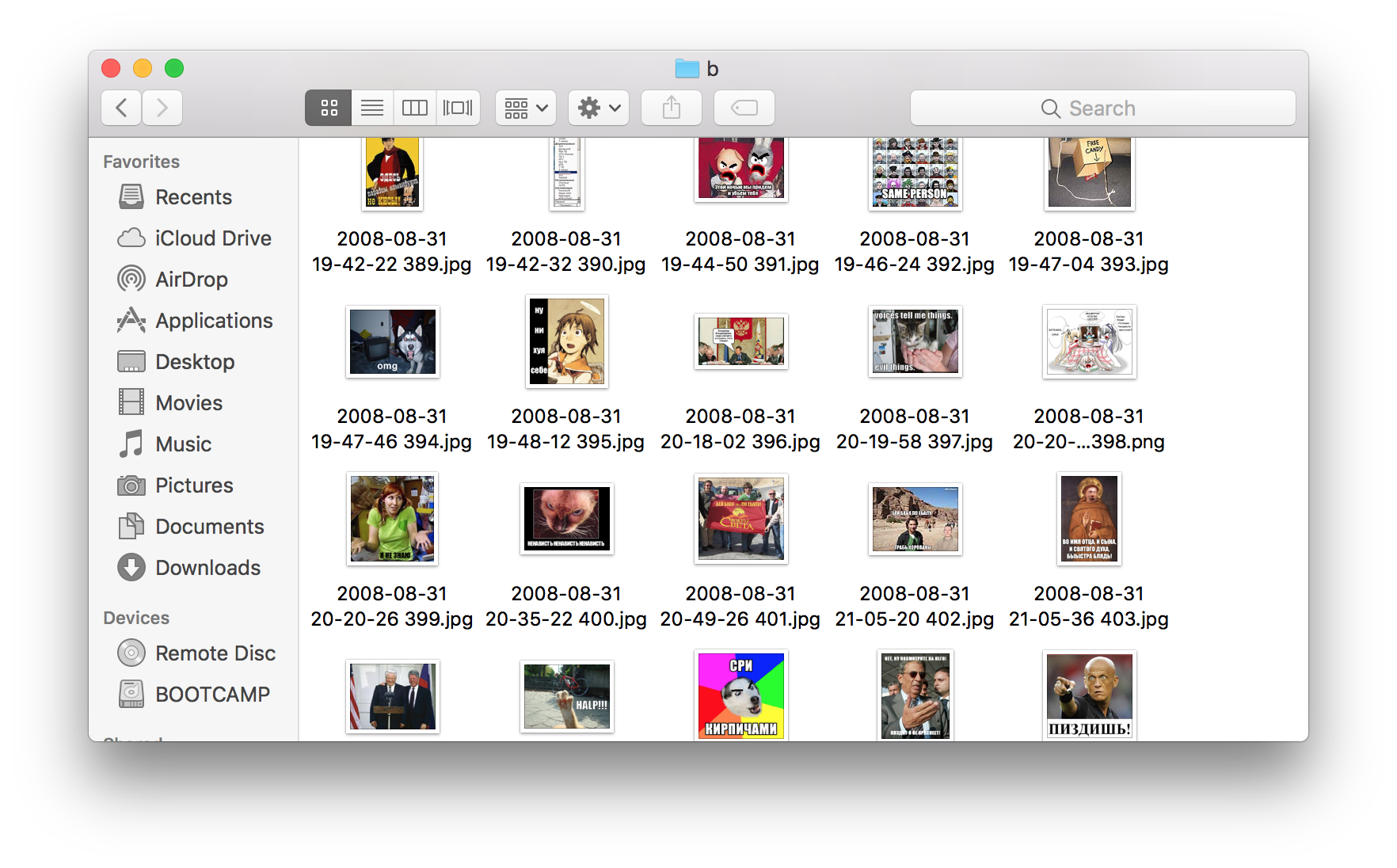Select the ПИЗДИШЬ! referee thumbnail
The image size is (1397, 868).
pyautogui.click(x=1090, y=695)
